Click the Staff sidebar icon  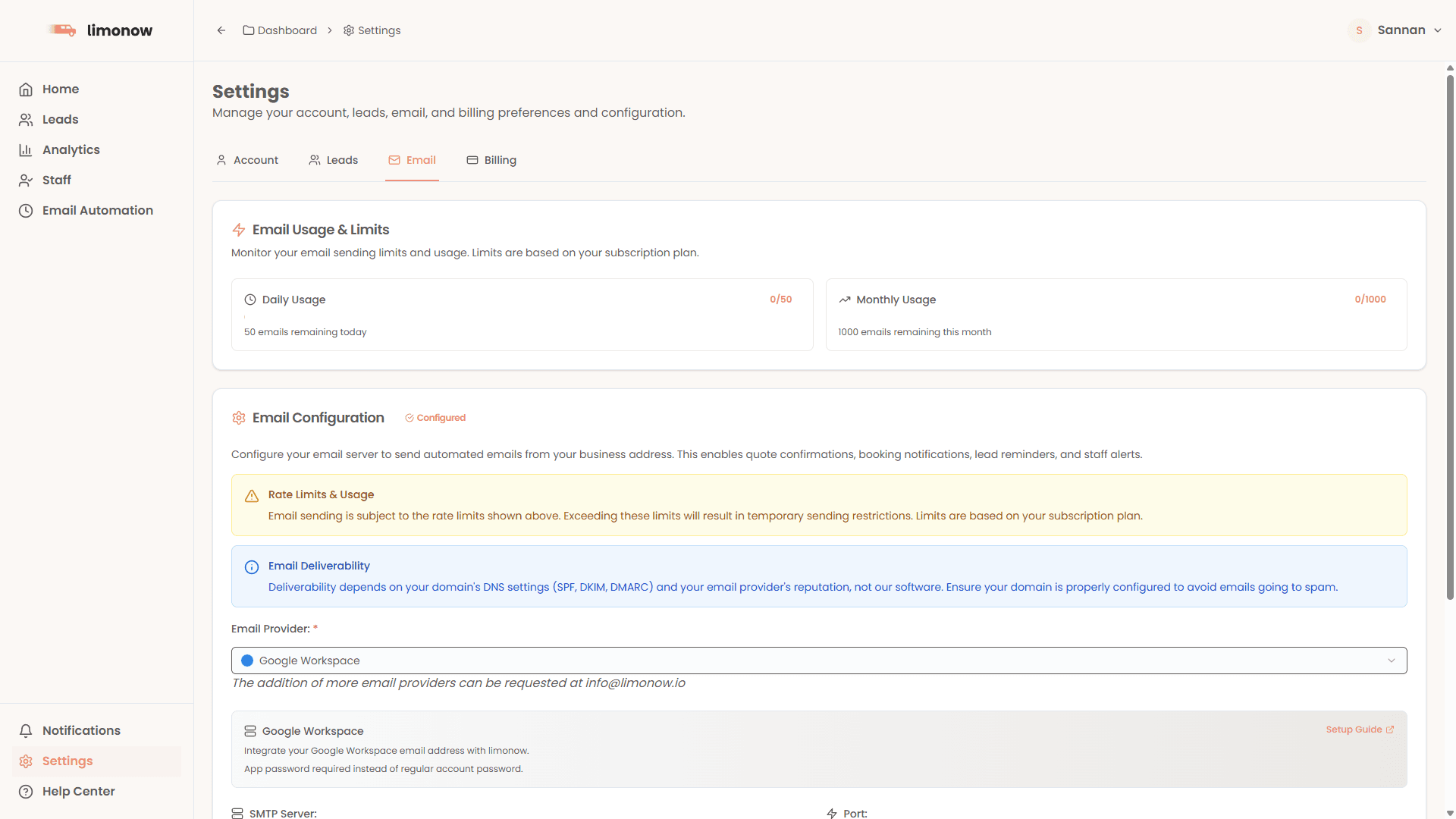click(26, 180)
